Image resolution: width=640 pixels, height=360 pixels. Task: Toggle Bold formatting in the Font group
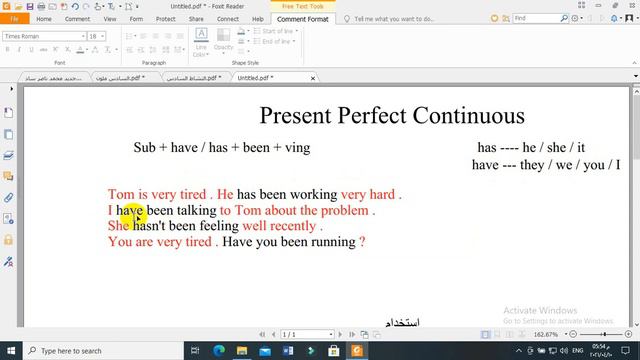(x=7, y=49)
